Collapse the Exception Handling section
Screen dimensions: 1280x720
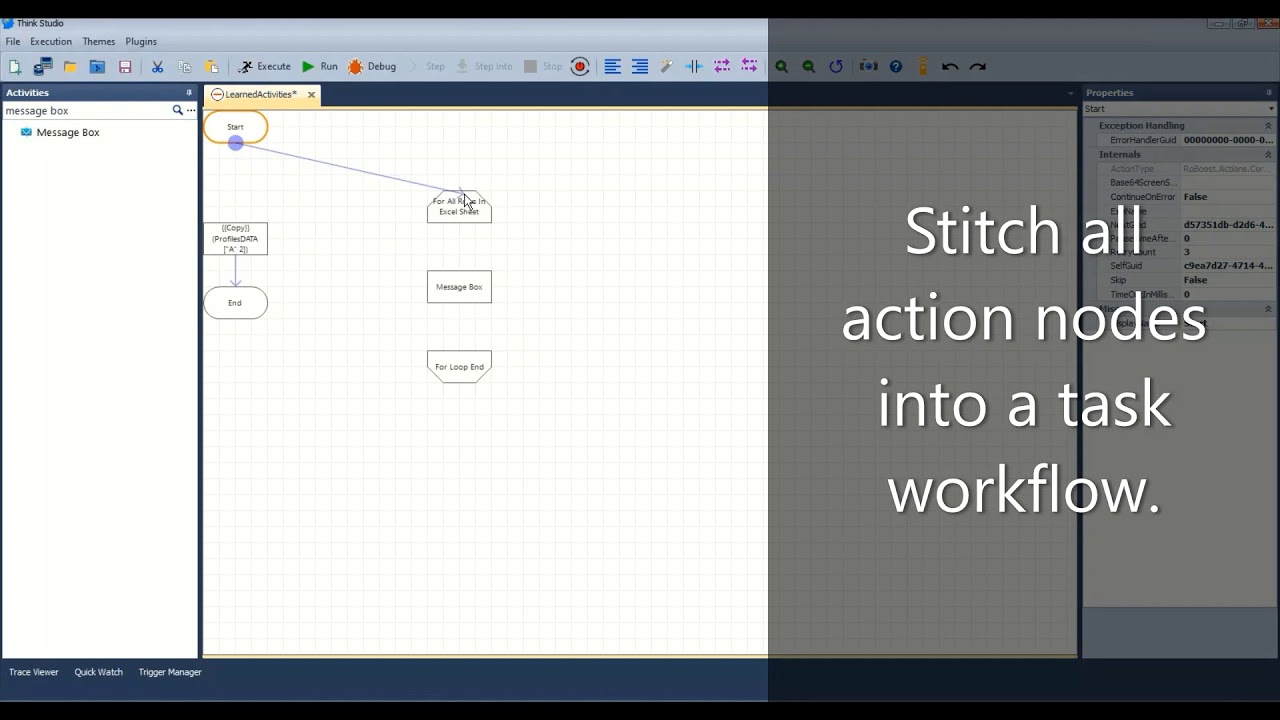(1268, 126)
